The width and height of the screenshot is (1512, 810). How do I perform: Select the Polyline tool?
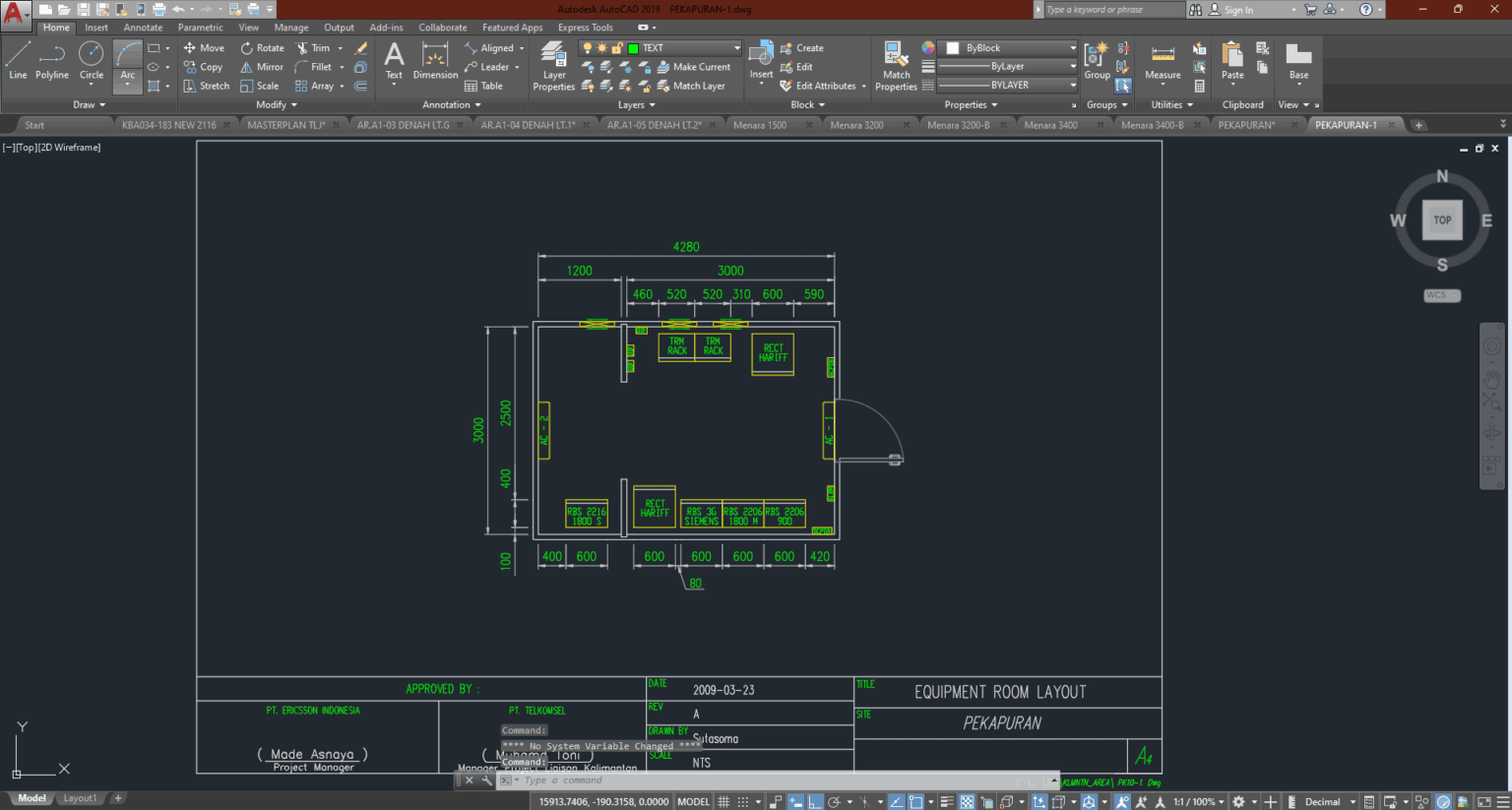[51, 61]
